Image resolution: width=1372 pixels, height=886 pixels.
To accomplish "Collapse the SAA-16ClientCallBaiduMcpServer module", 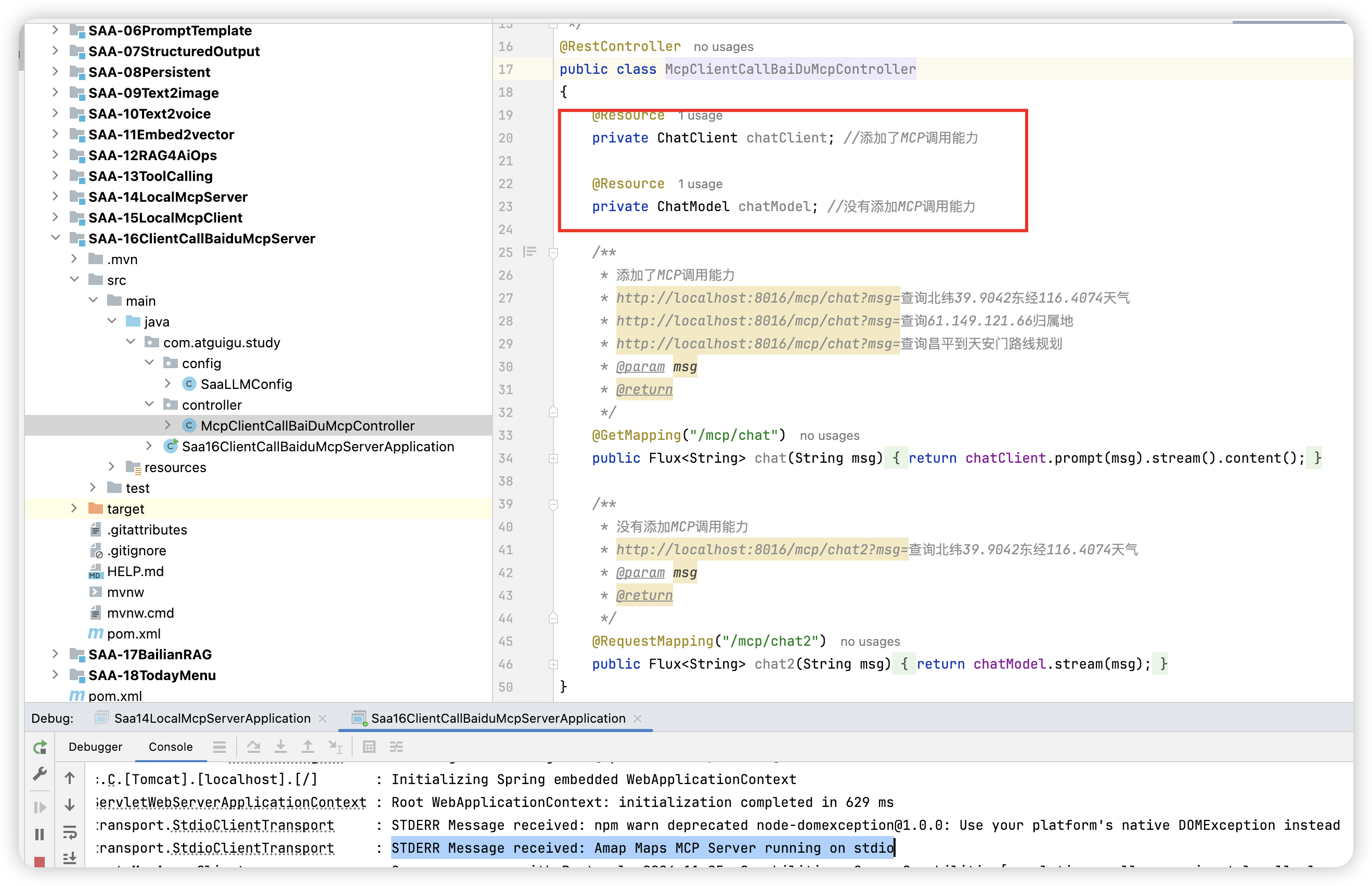I will click(x=55, y=238).
